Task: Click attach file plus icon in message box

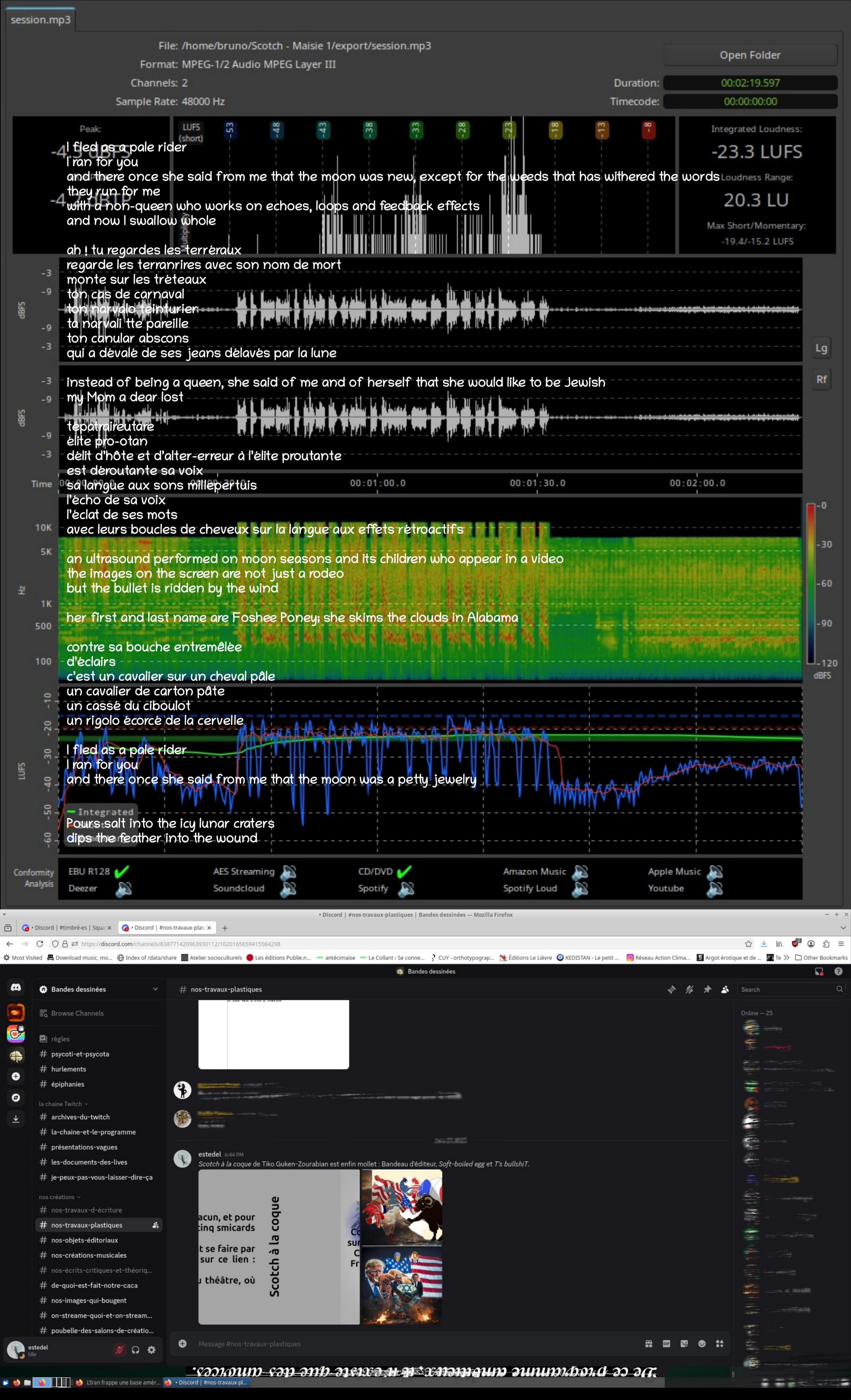Action: pyautogui.click(x=182, y=1344)
